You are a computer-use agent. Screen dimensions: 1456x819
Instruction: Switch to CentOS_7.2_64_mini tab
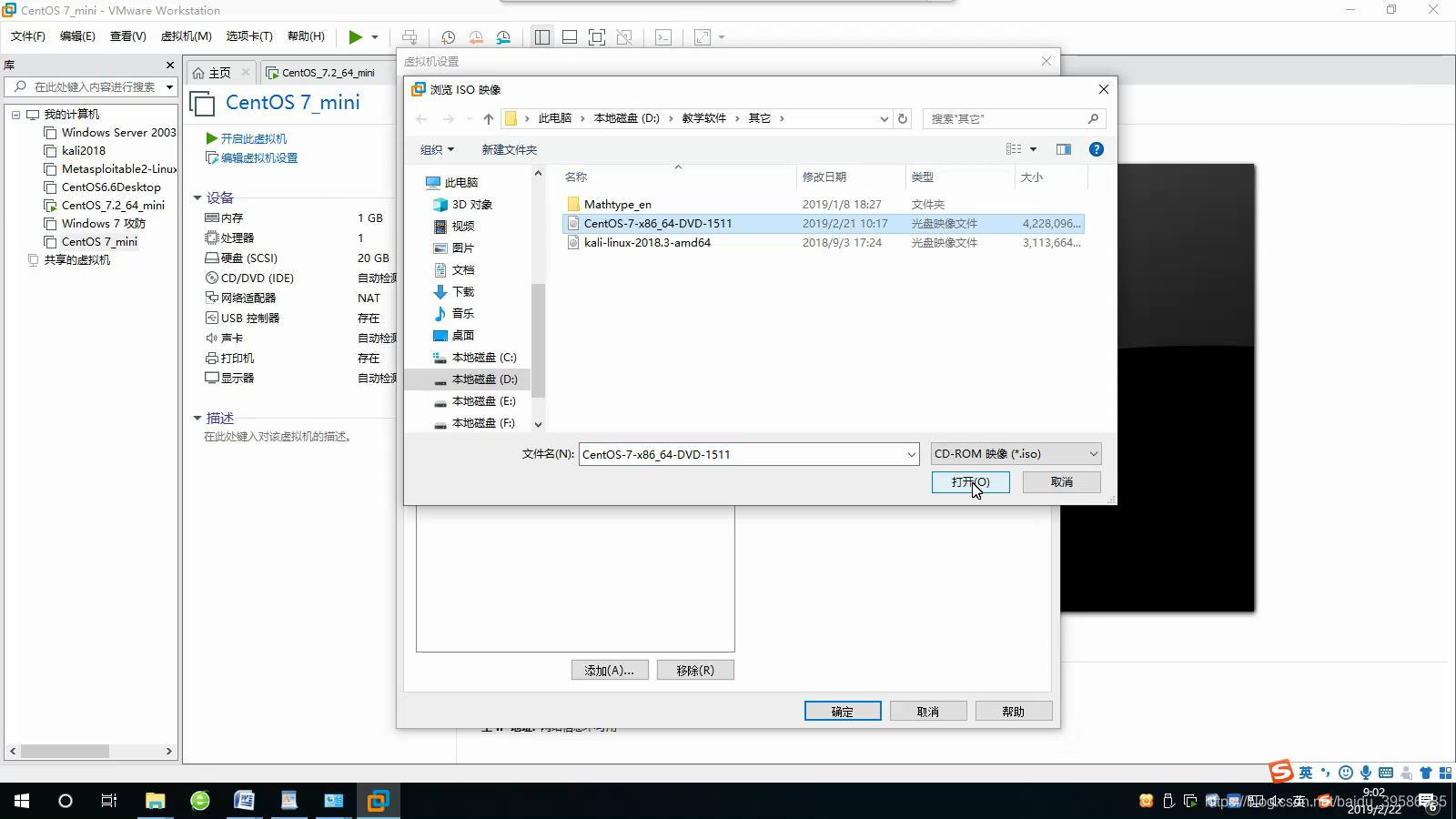click(328, 73)
